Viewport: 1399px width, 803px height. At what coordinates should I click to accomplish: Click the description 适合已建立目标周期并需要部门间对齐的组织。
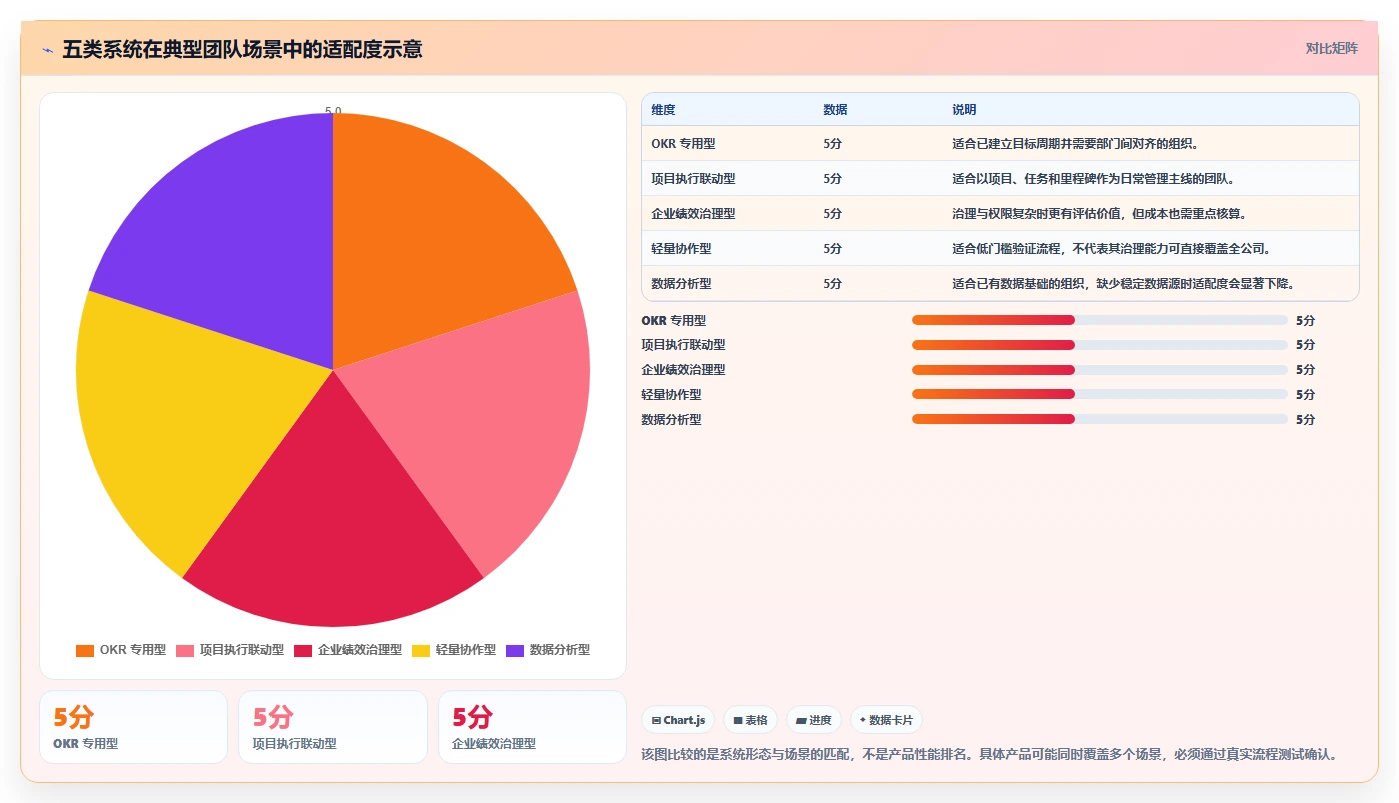(1075, 144)
